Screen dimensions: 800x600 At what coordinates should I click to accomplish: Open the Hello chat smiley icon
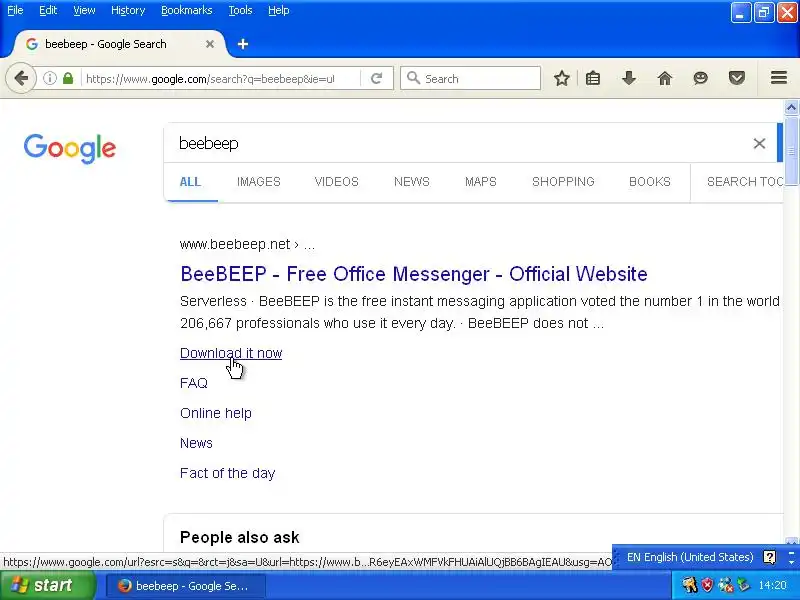coord(701,79)
